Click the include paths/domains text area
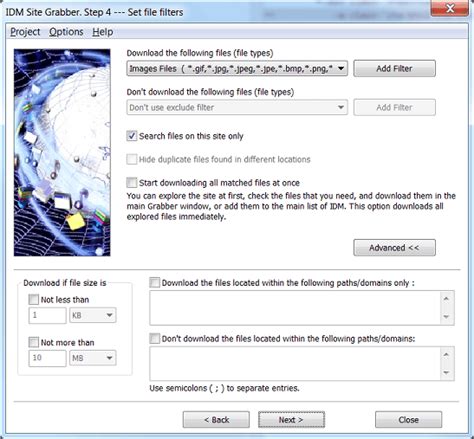 pos(295,308)
